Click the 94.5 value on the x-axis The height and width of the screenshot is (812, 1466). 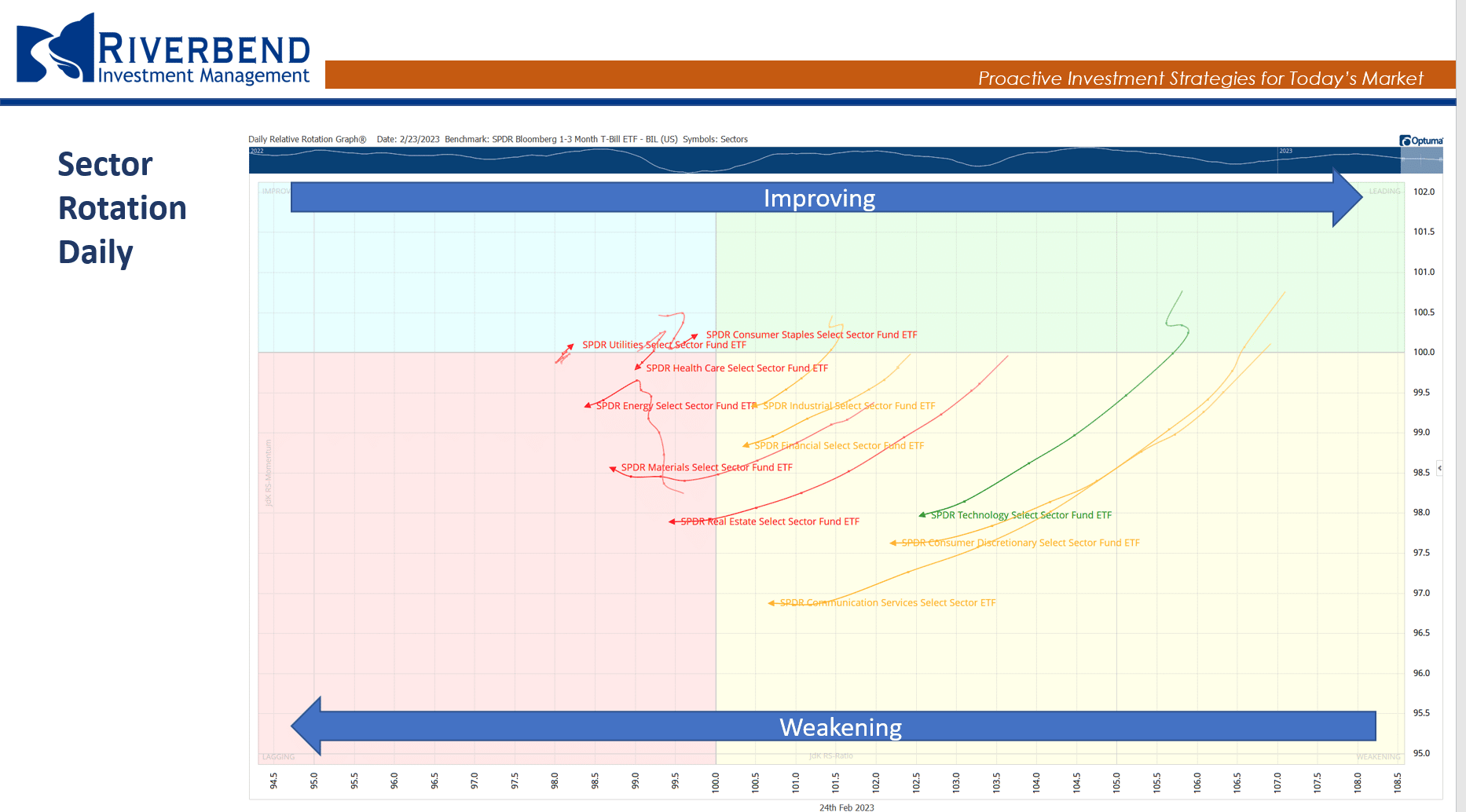coord(273,781)
